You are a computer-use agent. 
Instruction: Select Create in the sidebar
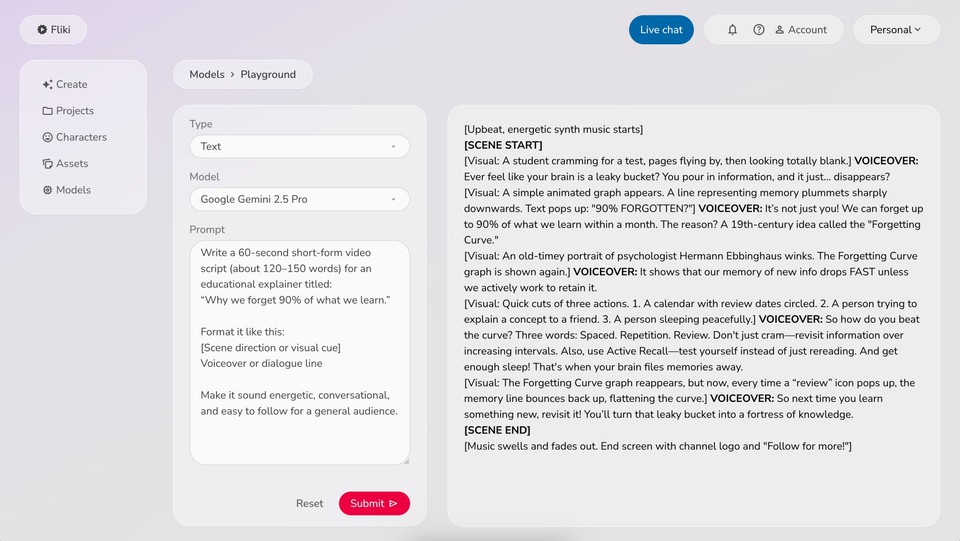point(65,85)
